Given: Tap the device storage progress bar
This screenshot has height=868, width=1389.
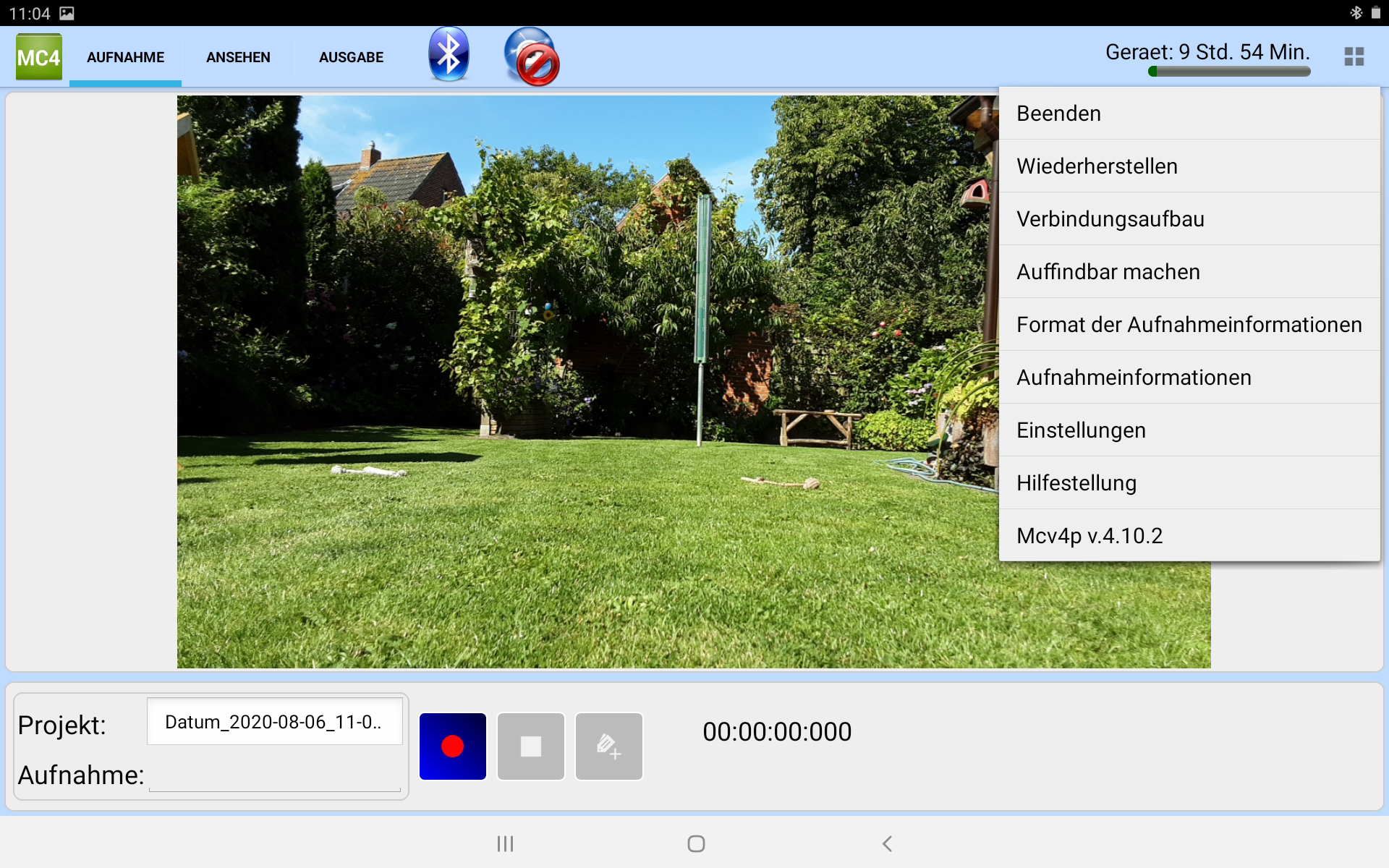Looking at the screenshot, I should click(x=1229, y=72).
